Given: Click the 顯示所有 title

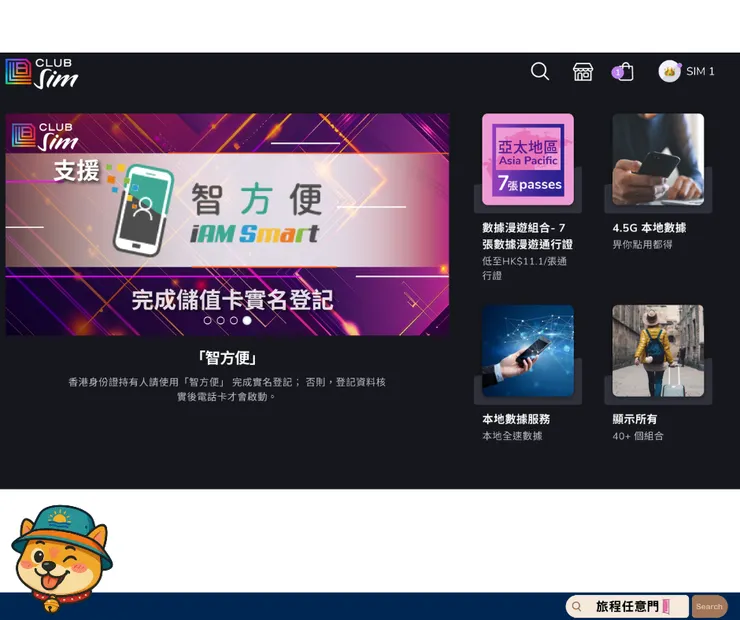Looking at the screenshot, I should (x=634, y=419).
